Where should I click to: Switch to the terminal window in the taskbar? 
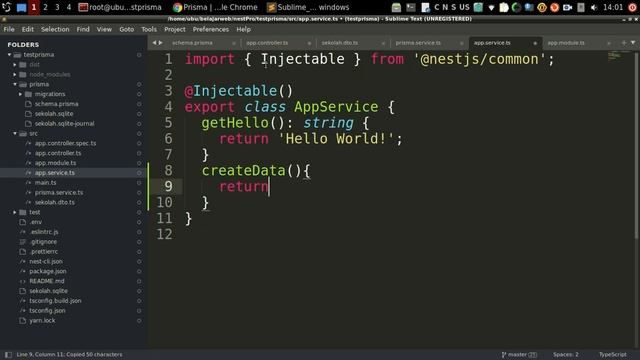coord(120,7)
